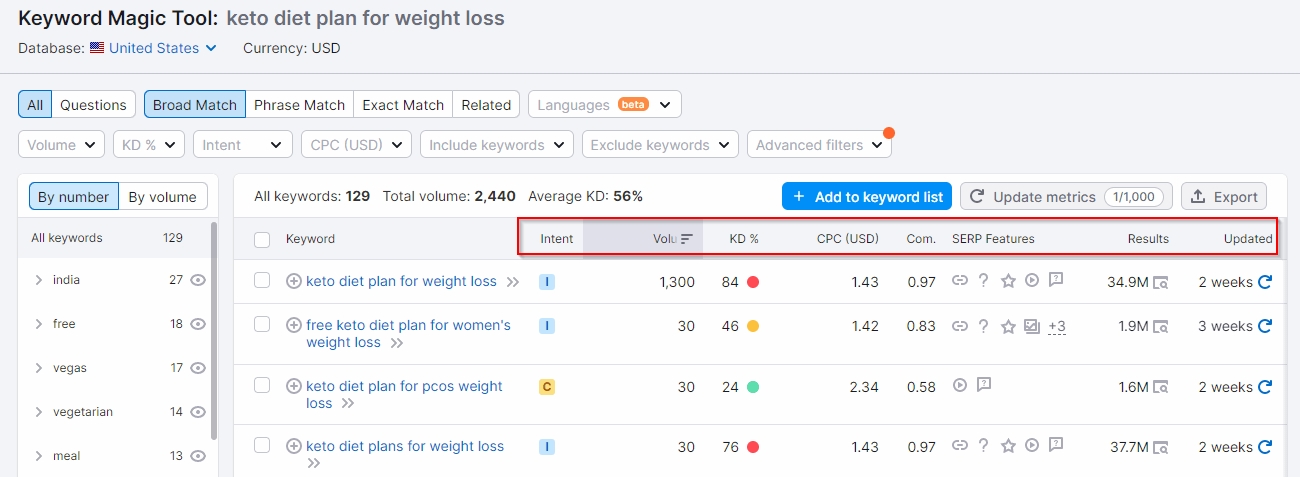Click plus icon next to keto diet plan for pcos
This screenshot has height=477, width=1300.
point(294,386)
